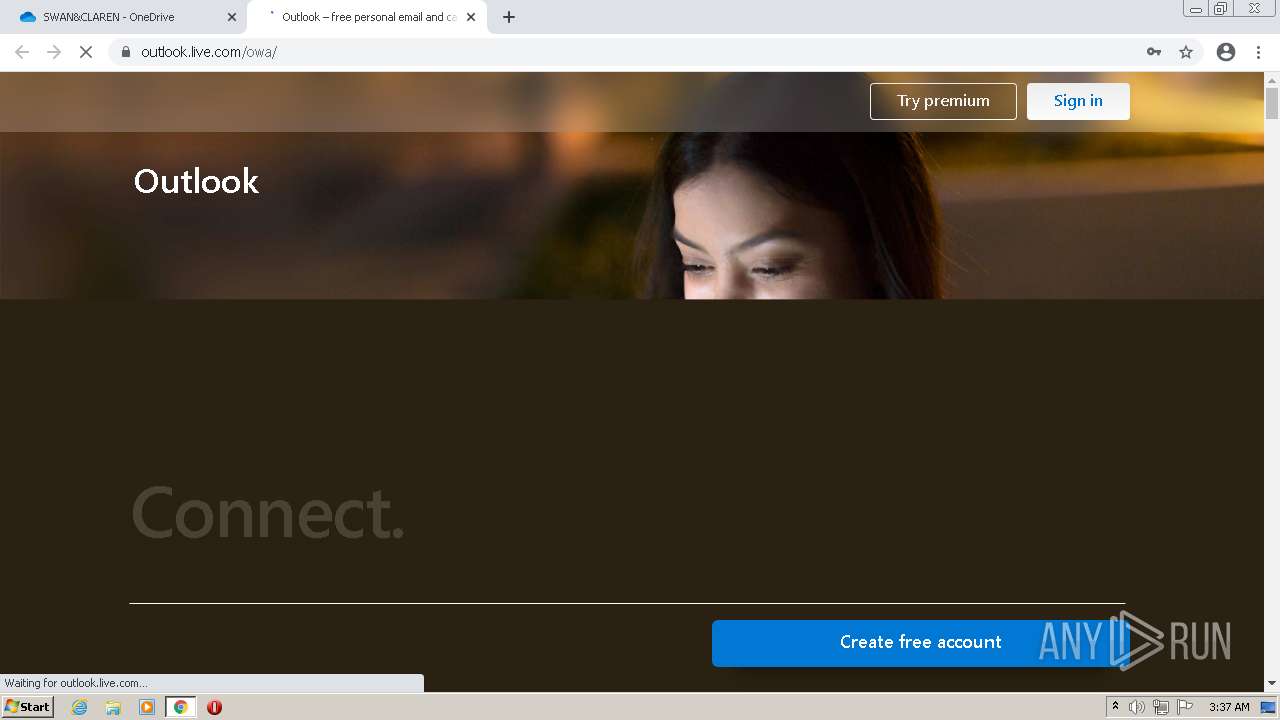Image resolution: width=1280 pixels, height=720 pixels.
Task: Open saved passwords key icon
Action: [x=1154, y=52]
